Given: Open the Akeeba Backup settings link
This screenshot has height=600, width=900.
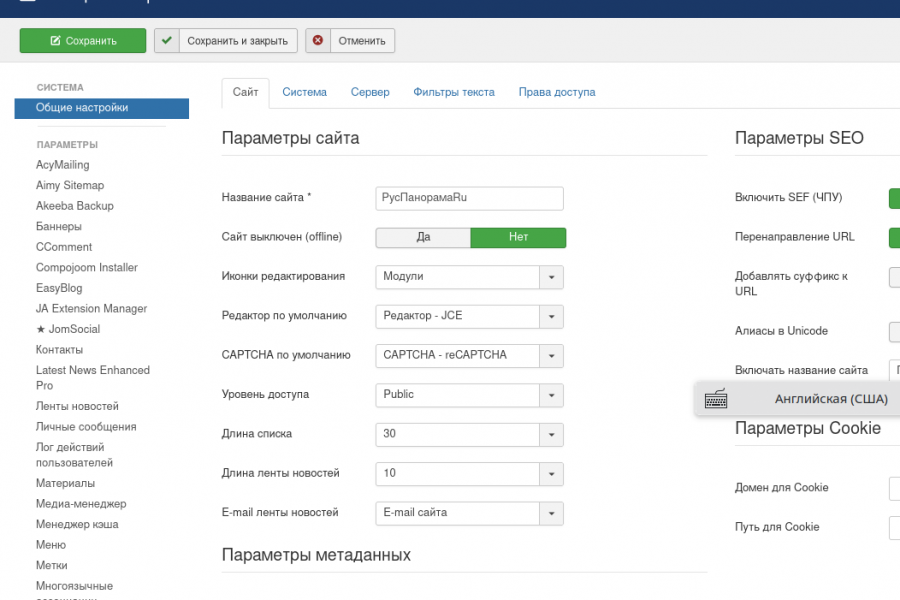Looking at the screenshot, I should coord(75,206).
